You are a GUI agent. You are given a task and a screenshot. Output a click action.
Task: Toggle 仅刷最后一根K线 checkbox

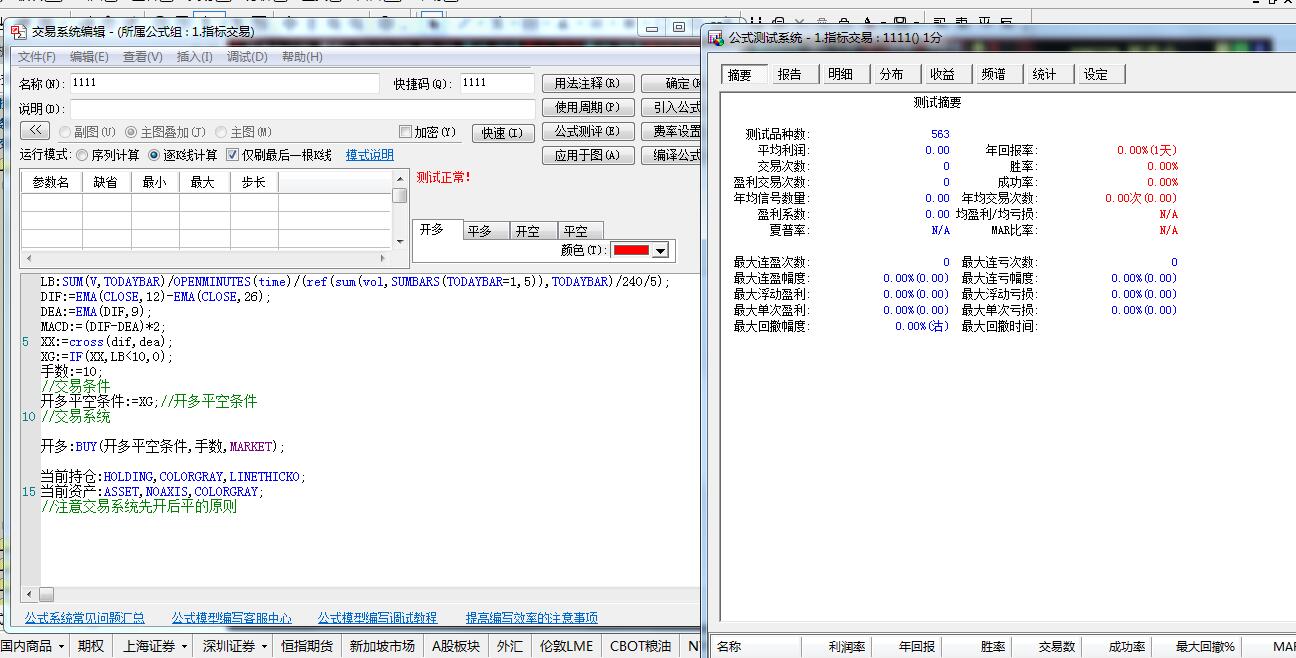233,155
